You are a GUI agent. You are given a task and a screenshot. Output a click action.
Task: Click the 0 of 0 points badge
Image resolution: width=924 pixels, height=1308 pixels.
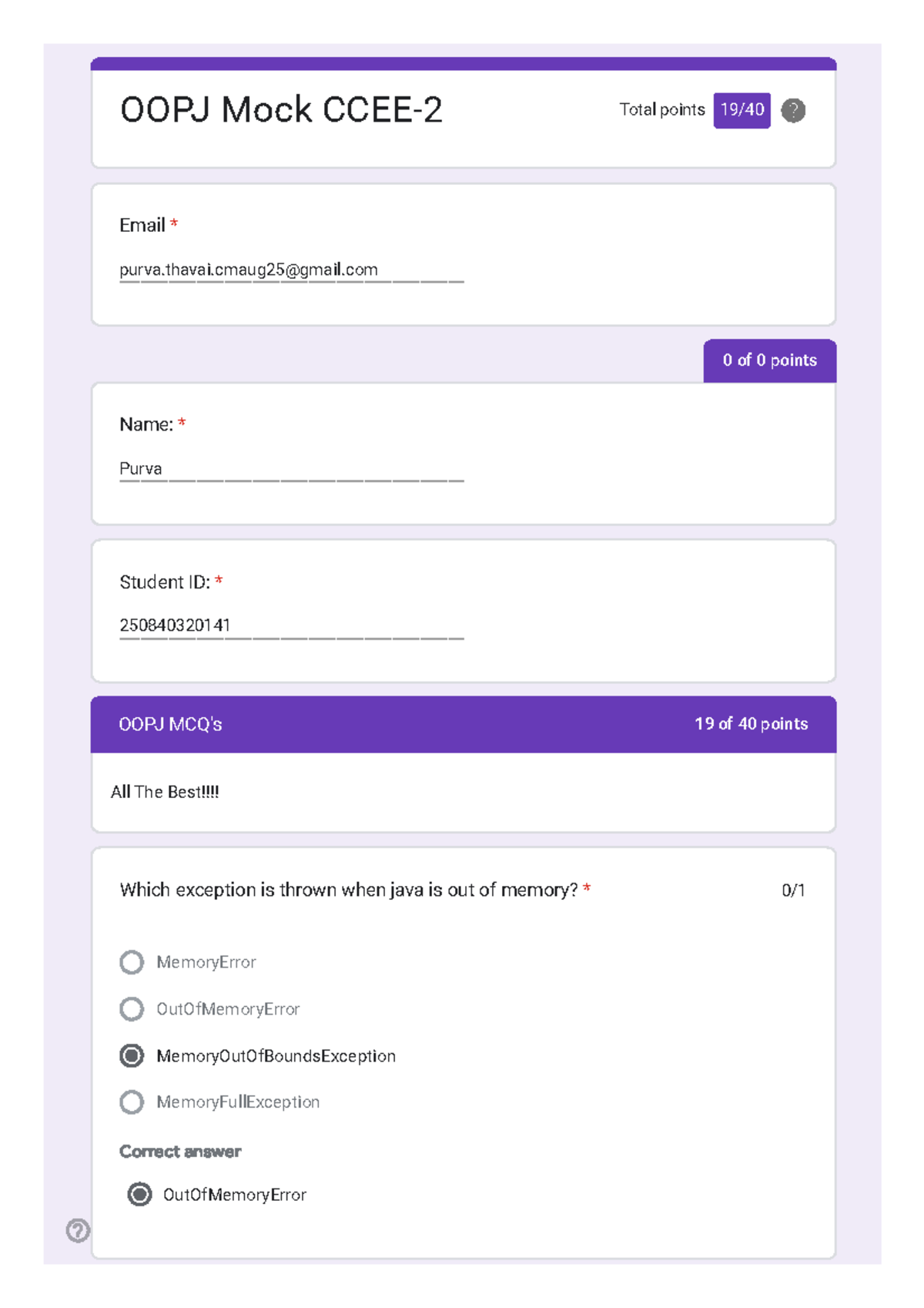pyautogui.click(x=769, y=361)
